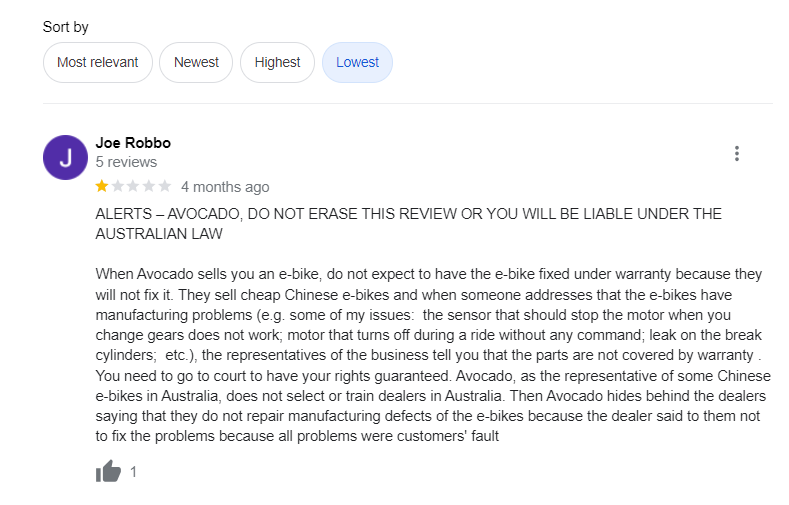Click the '5 reviews' text
Viewport: 789px width, 505px height.
126,162
